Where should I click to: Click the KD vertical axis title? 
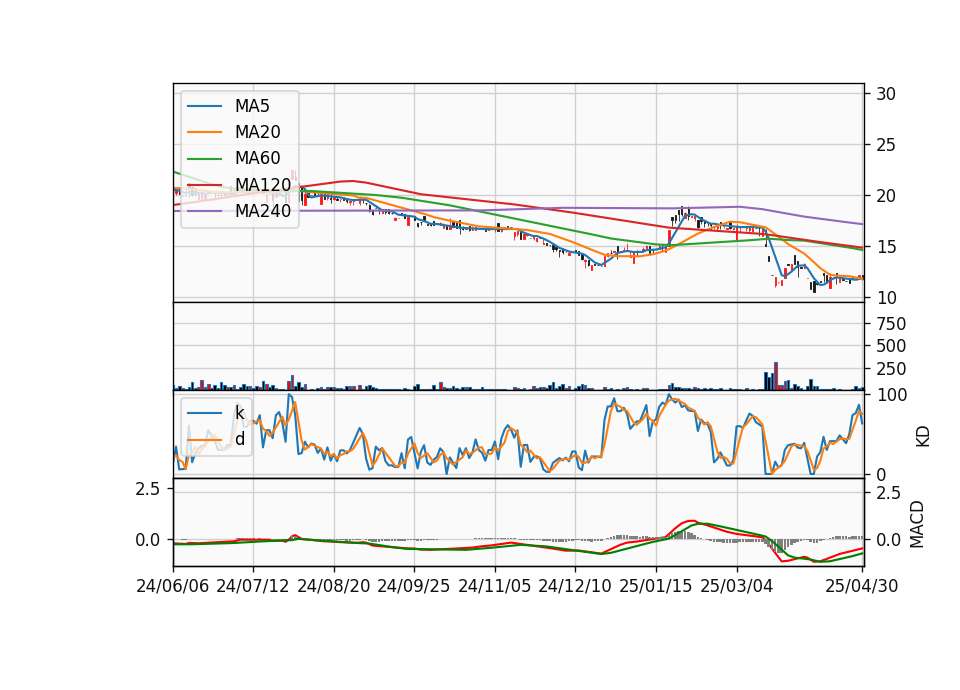click(922, 437)
